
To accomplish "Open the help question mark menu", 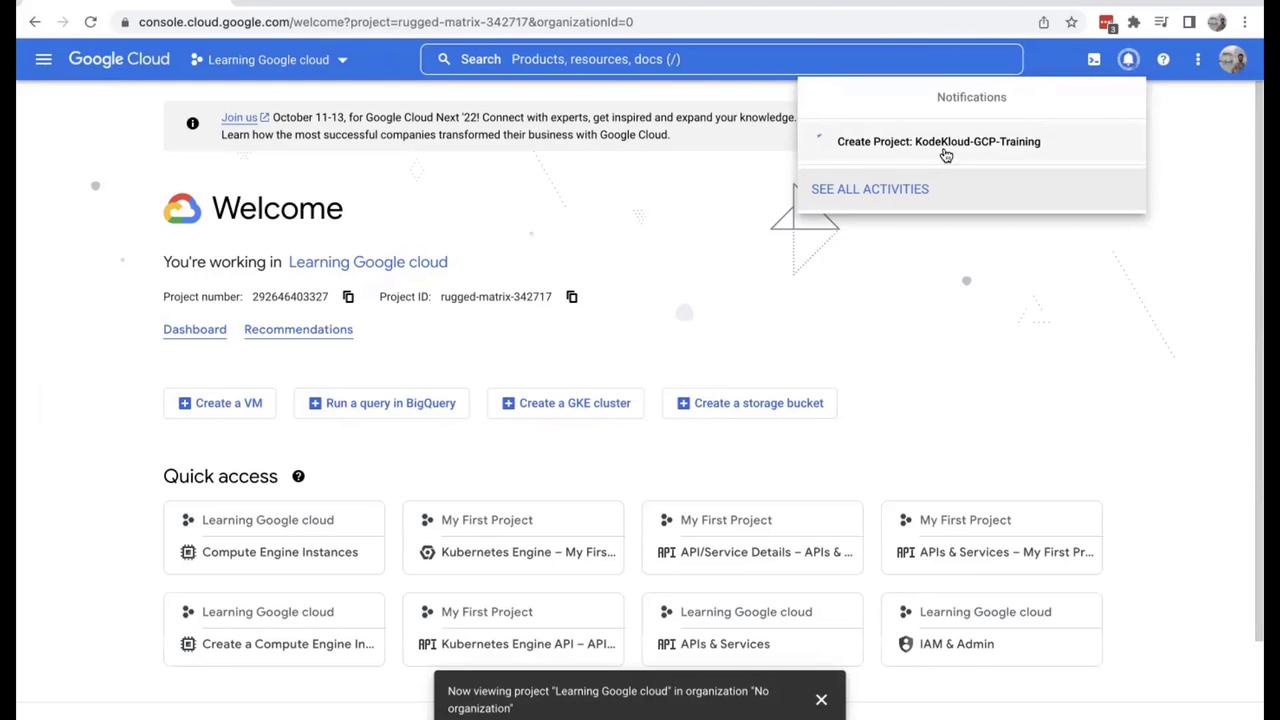I will click(1163, 60).
